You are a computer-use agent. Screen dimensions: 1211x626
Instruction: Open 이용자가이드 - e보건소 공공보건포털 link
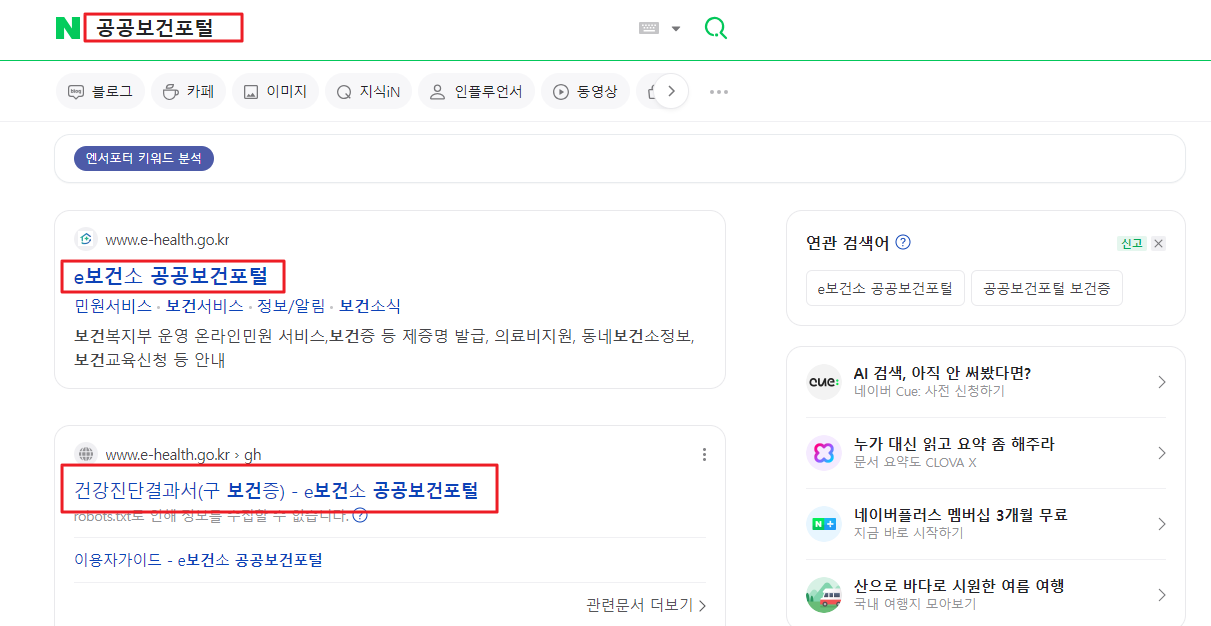pyautogui.click(x=198, y=560)
